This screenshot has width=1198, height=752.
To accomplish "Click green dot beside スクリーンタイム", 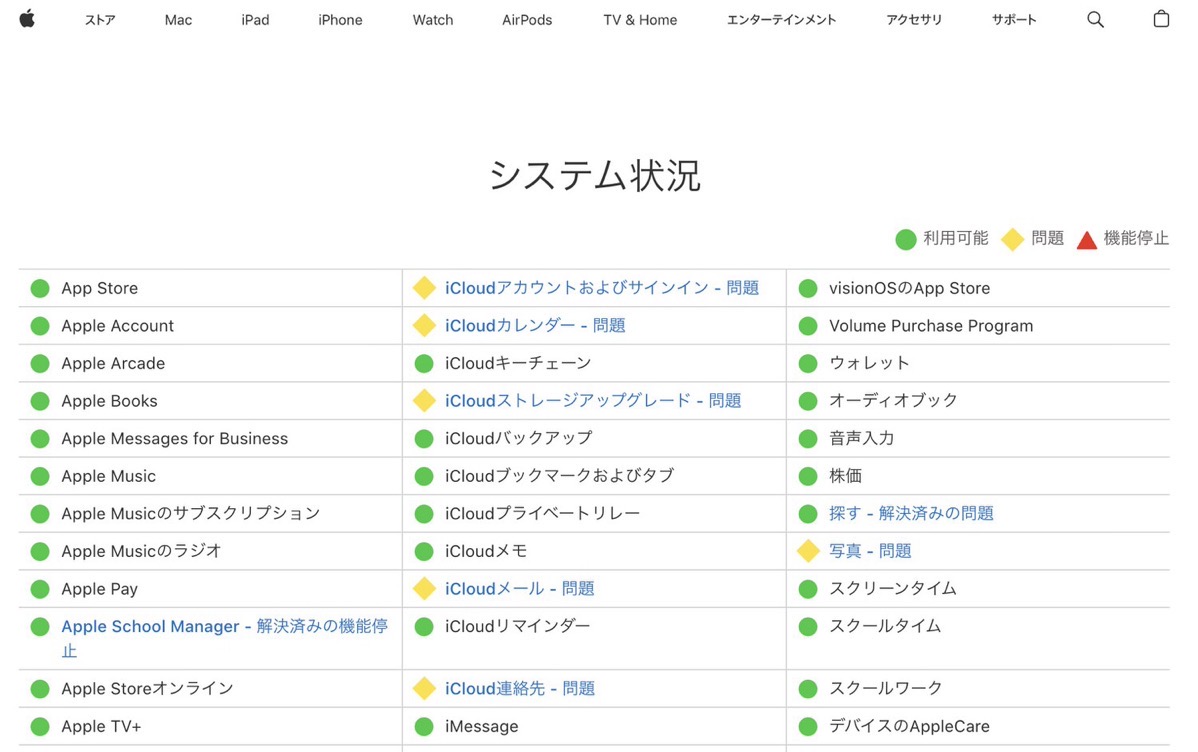I will [x=808, y=588].
